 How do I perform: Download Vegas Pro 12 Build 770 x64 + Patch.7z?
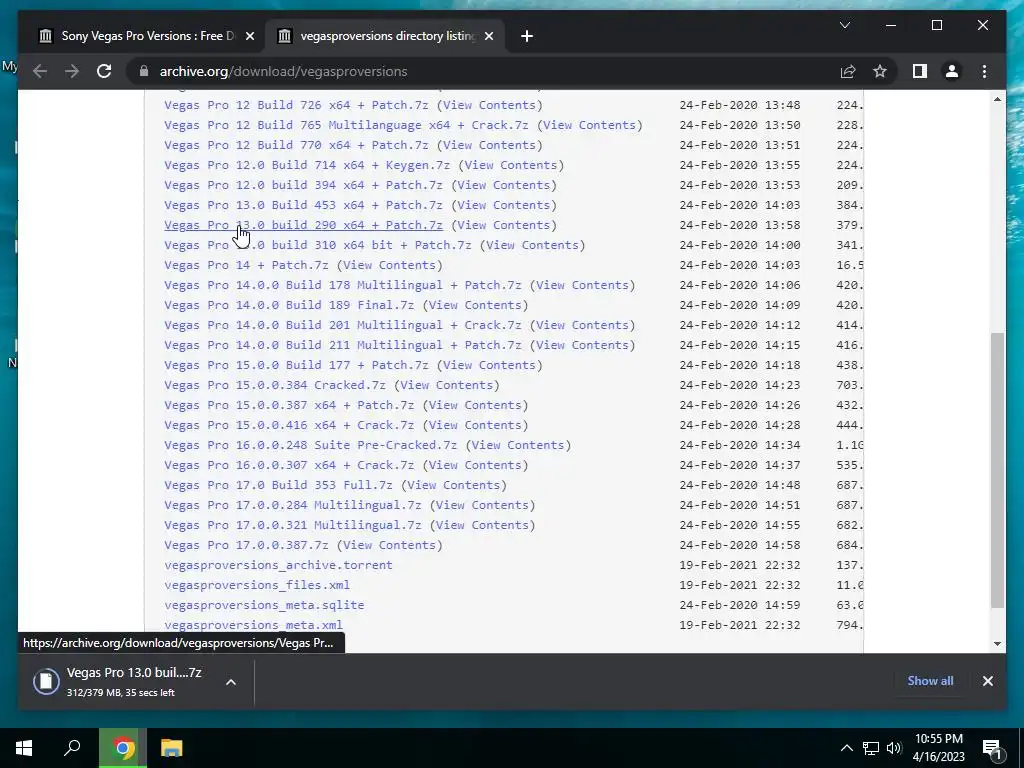tap(296, 145)
